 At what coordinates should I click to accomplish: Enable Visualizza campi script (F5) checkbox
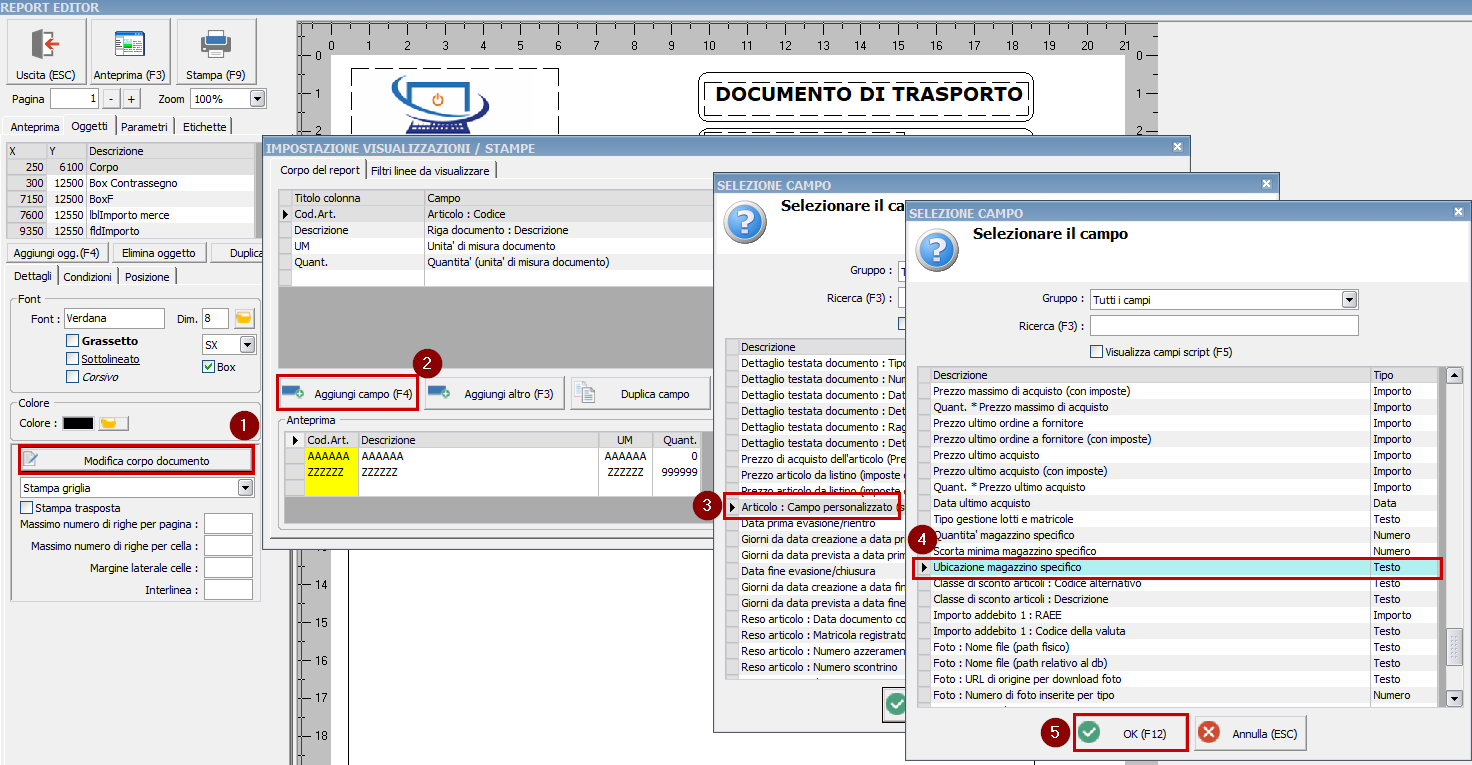(x=1097, y=352)
